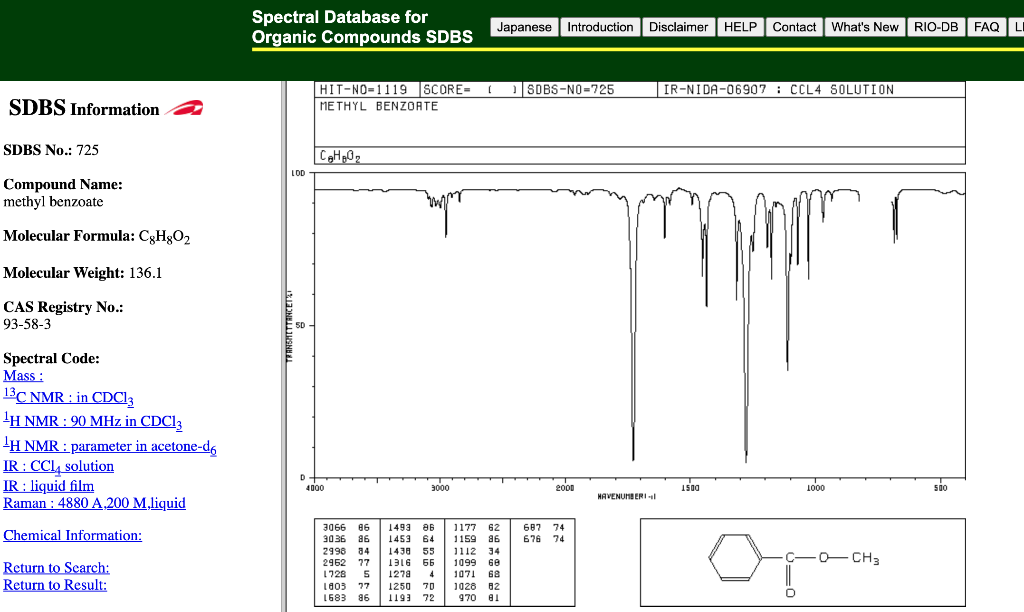Open Chemical Information
The width and height of the screenshot is (1024, 612).
[71, 535]
